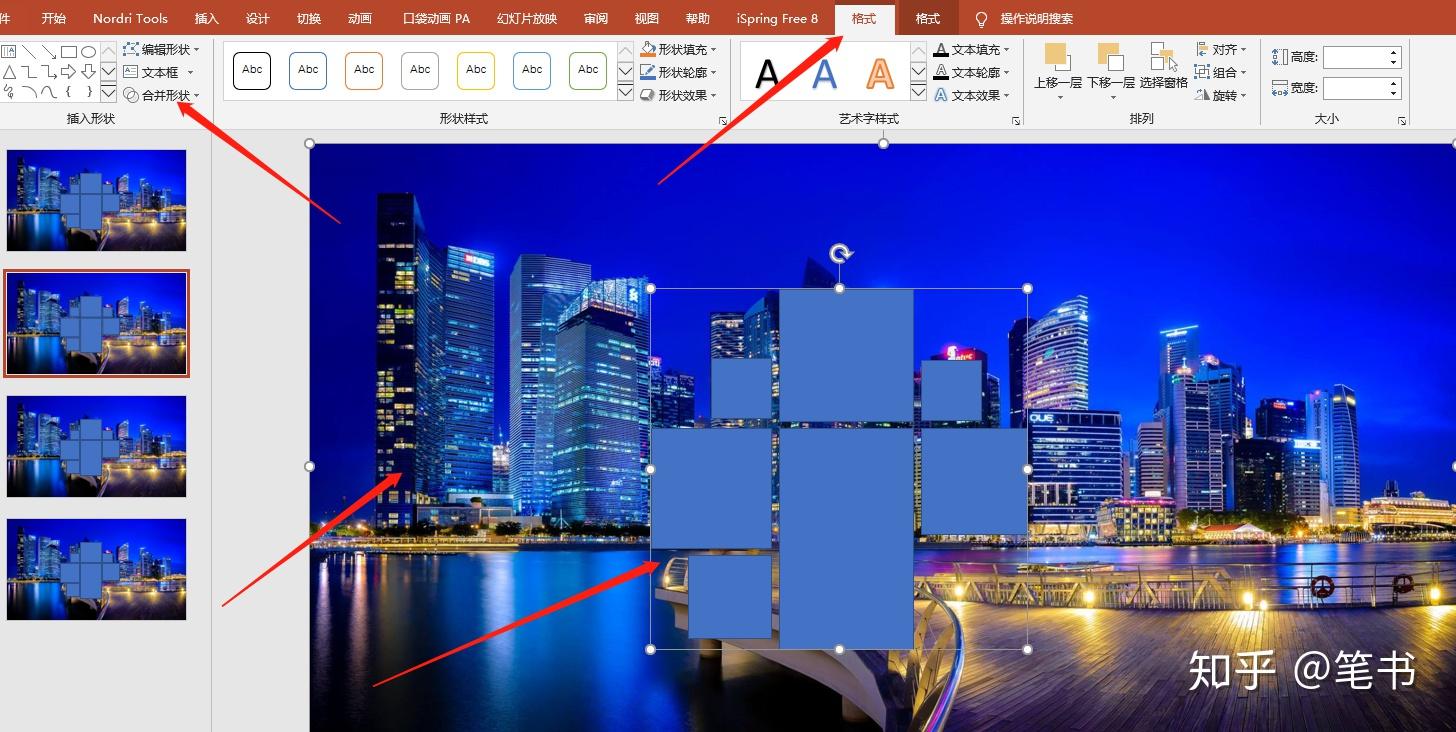Select the fourth slide thumbnail
1456x732 pixels.
coord(96,569)
